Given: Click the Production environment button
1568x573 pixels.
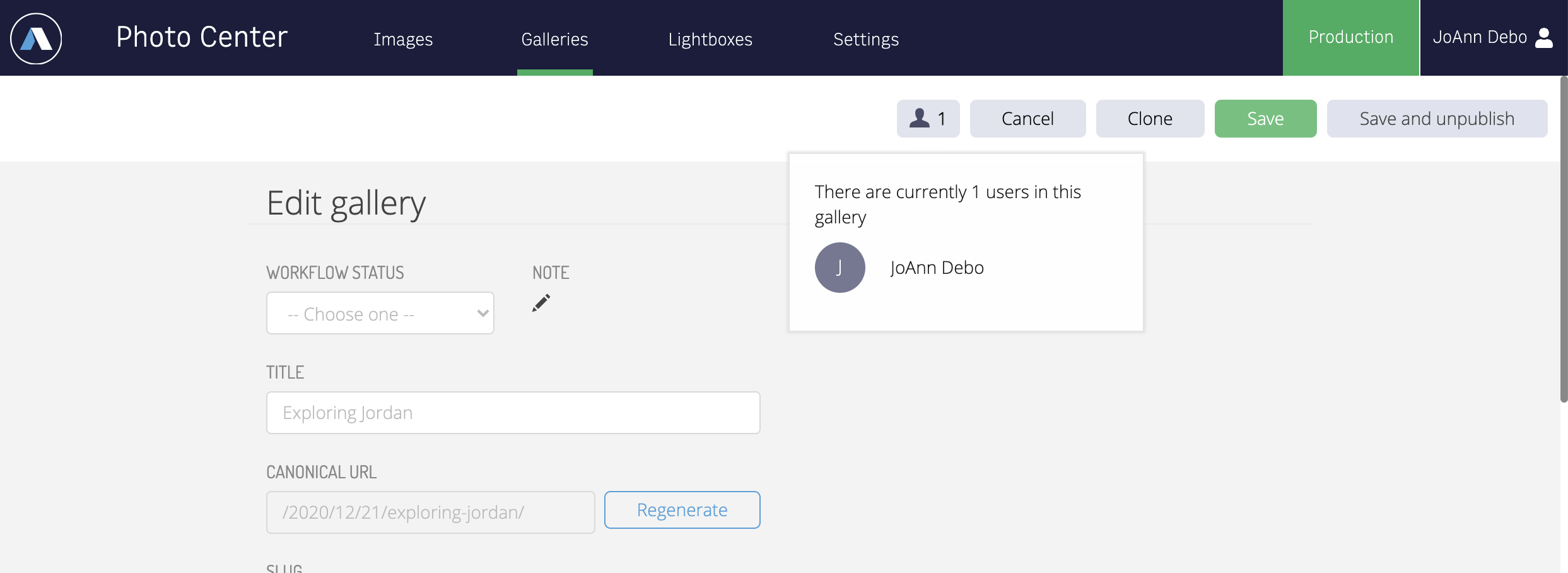Looking at the screenshot, I should pos(1351,38).
